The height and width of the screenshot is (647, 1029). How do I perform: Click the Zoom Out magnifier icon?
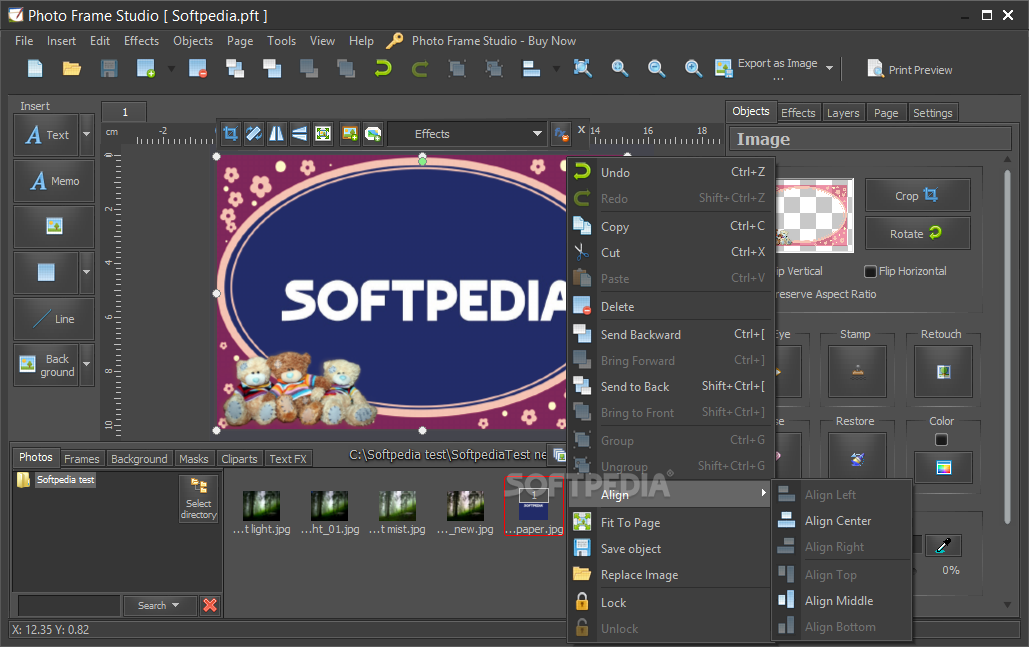(x=656, y=68)
